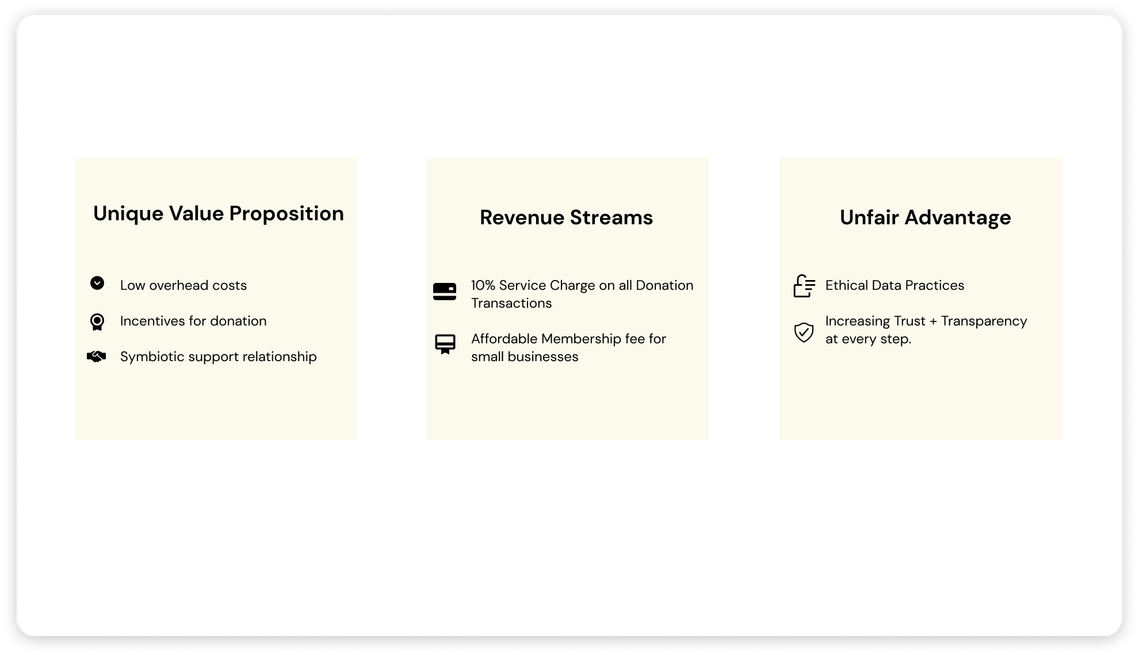The height and width of the screenshot is (655, 1139).
Task: Click the Ethical Data Practices text
Action: pos(894,285)
